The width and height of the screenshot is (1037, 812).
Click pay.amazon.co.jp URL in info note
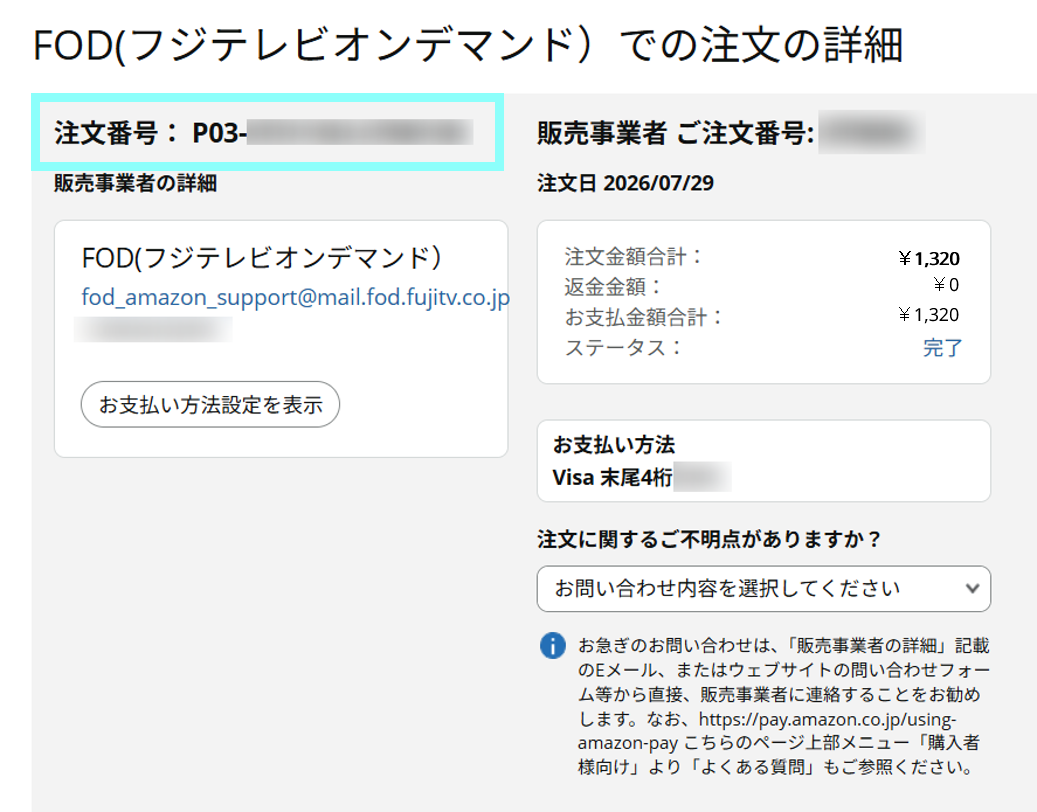click(767, 731)
